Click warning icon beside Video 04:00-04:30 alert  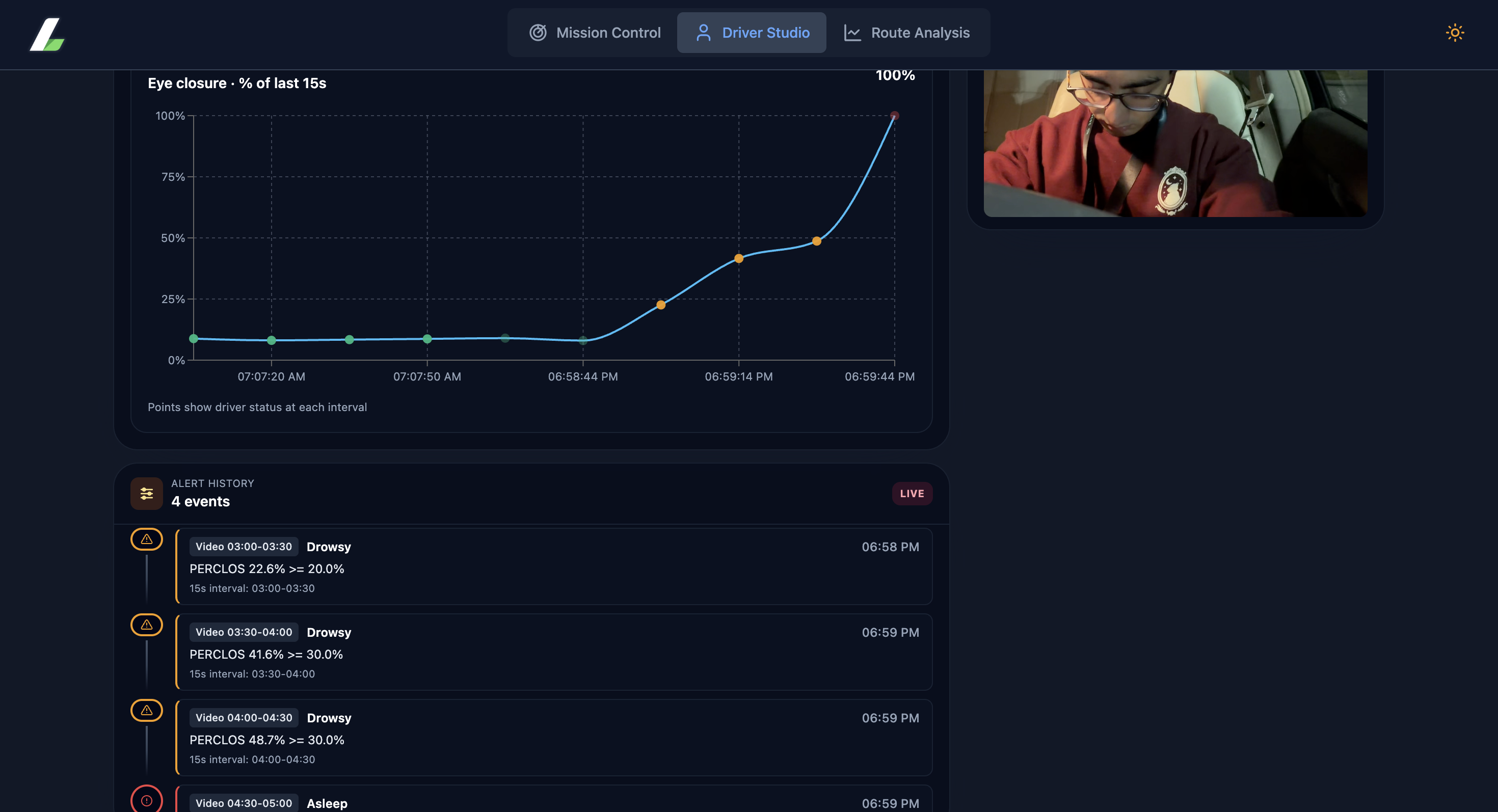147,710
